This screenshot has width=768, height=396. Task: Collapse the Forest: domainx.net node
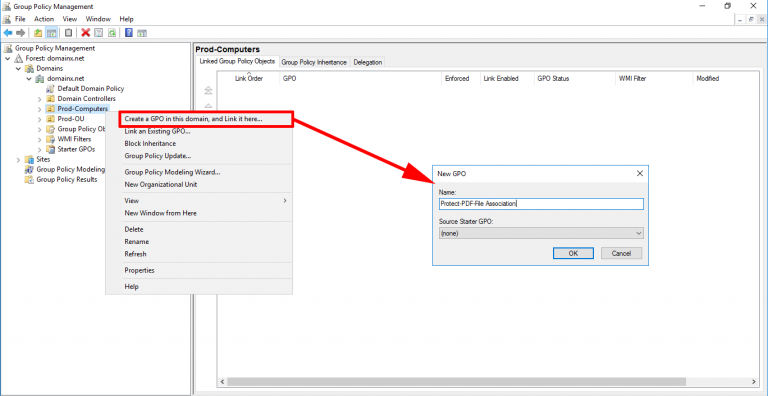[8, 58]
